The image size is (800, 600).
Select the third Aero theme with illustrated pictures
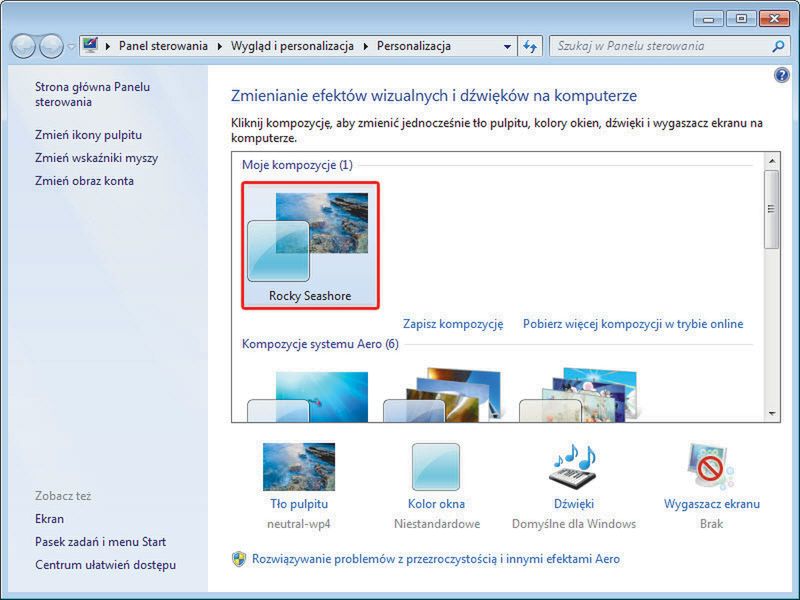(579, 395)
